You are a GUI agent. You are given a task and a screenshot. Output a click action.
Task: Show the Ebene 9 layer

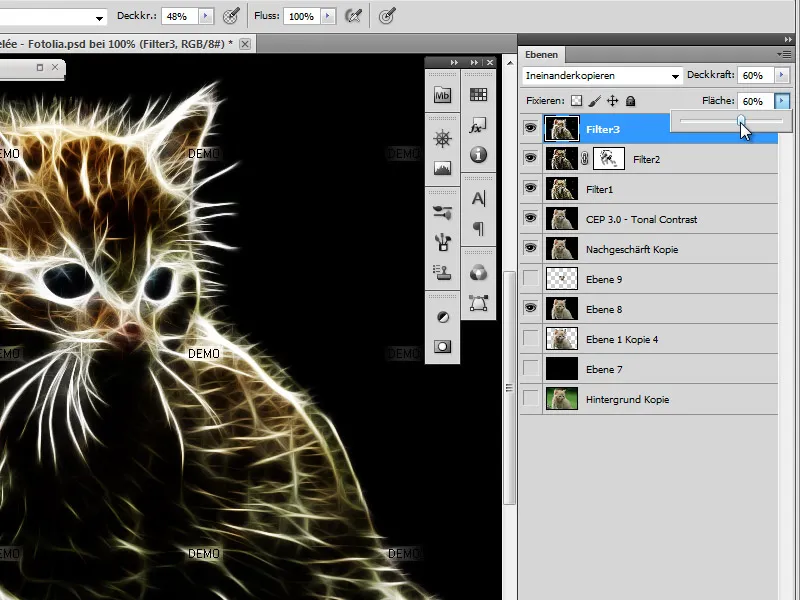point(531,279)
